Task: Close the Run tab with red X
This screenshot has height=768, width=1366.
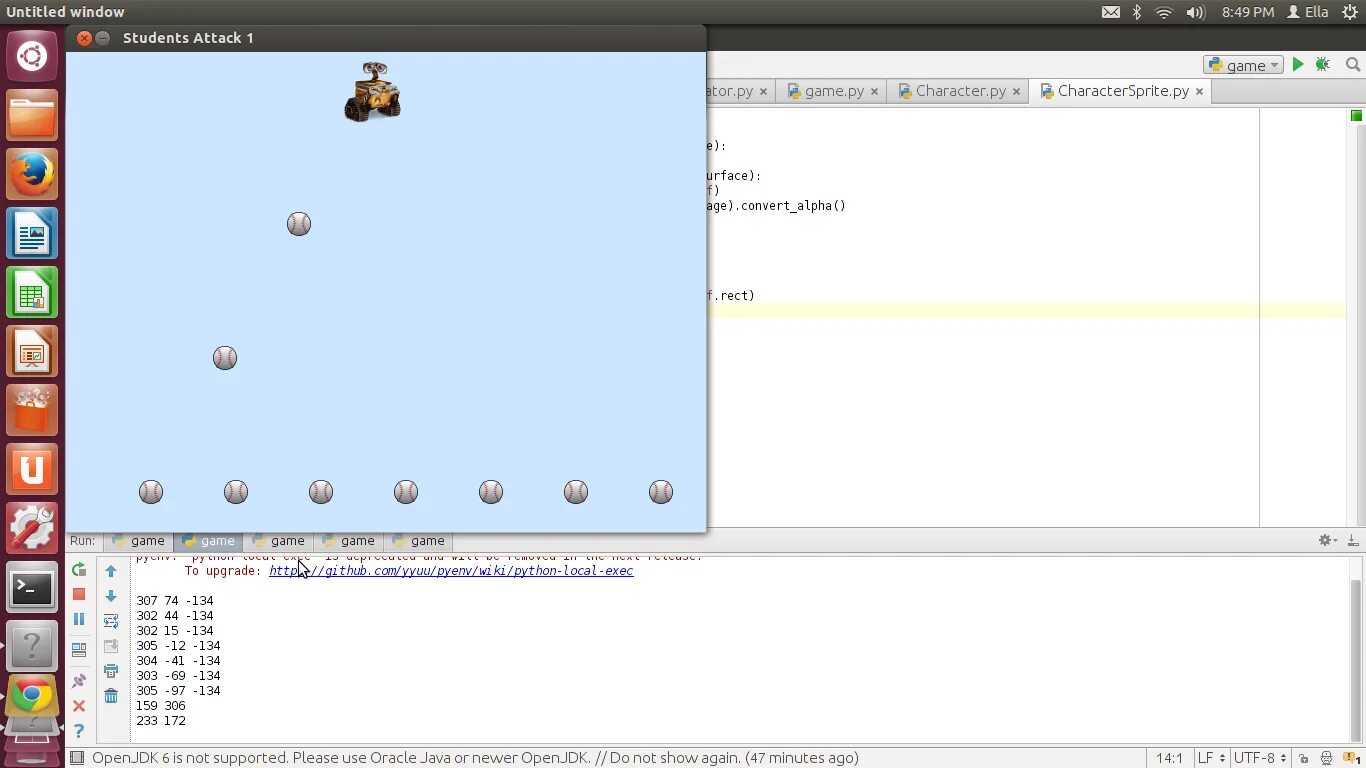Action: tap(79, 706)
